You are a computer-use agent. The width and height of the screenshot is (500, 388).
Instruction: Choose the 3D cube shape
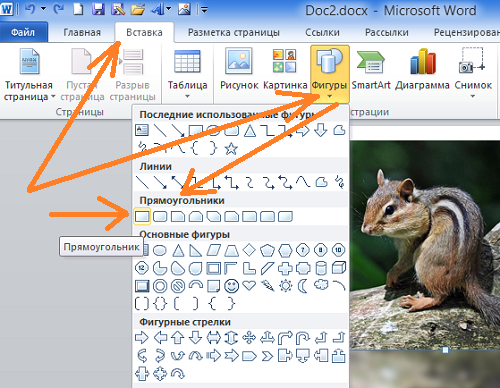coord(339,268)
